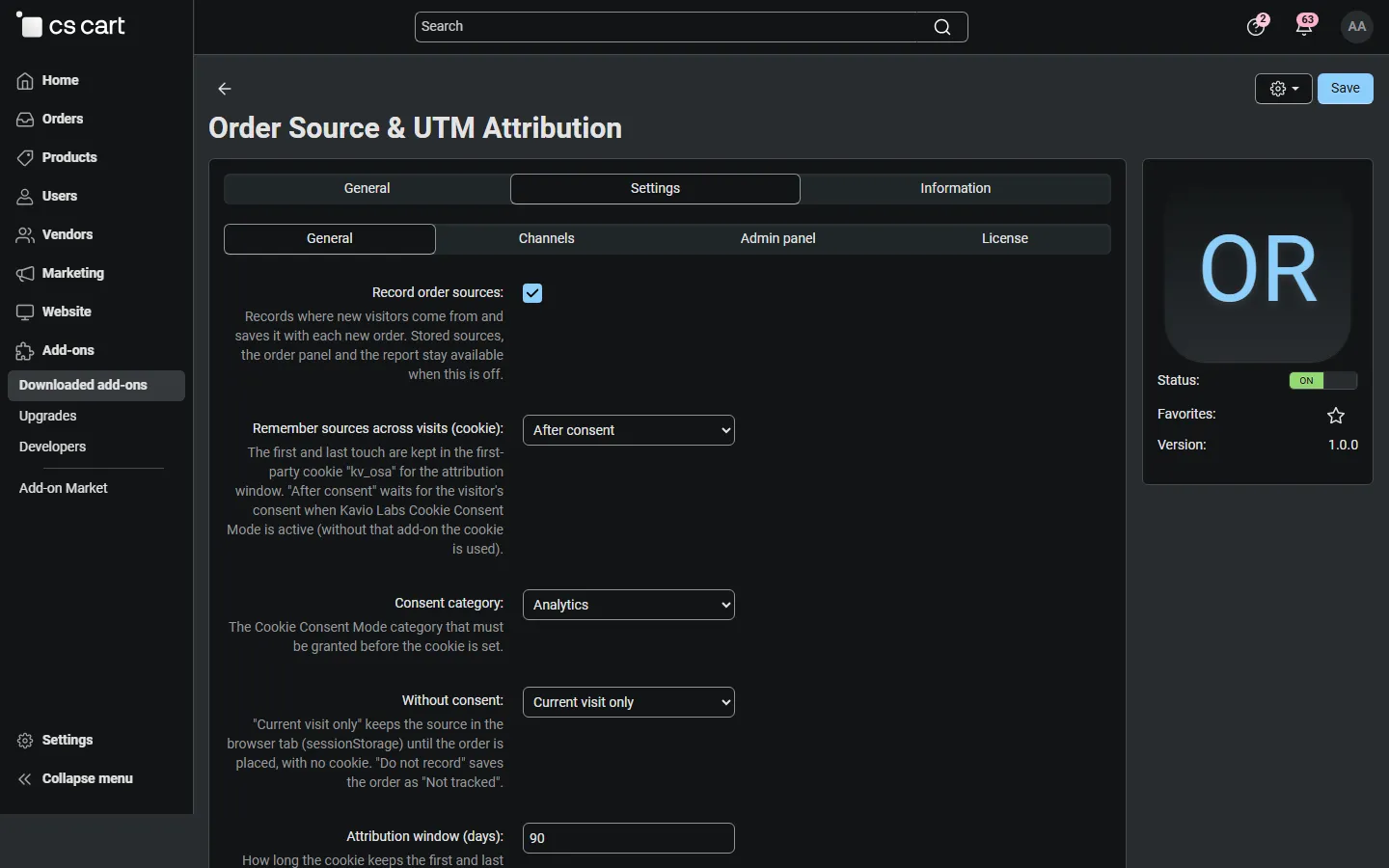Open the badge icon showing 2
Screen dimensions: 1389x868
pos(1257,26)
